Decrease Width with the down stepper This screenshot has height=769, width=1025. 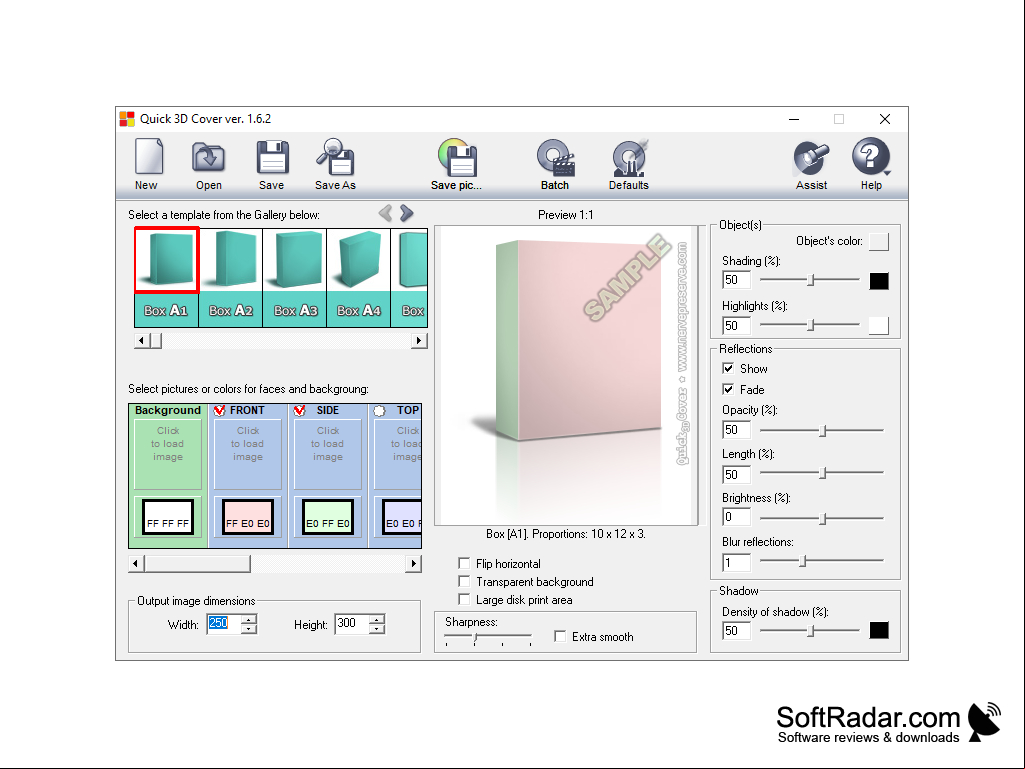click(x=248, y=629)
